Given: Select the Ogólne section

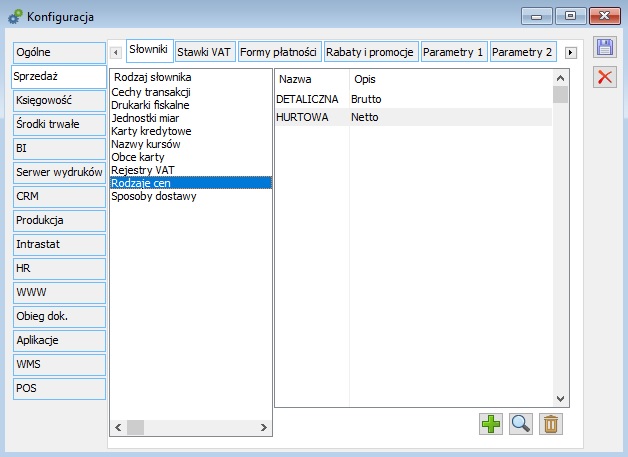Looking at the screenshot, I should coord(59,53).
